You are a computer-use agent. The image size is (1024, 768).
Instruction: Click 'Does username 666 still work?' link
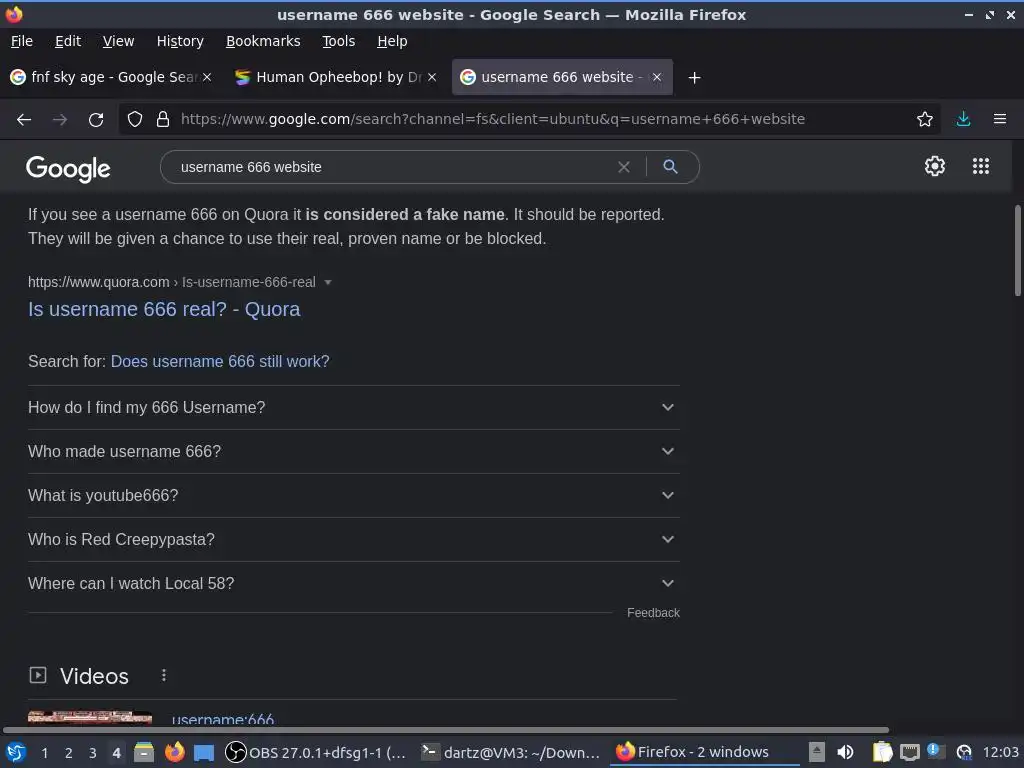click(220, 361)
